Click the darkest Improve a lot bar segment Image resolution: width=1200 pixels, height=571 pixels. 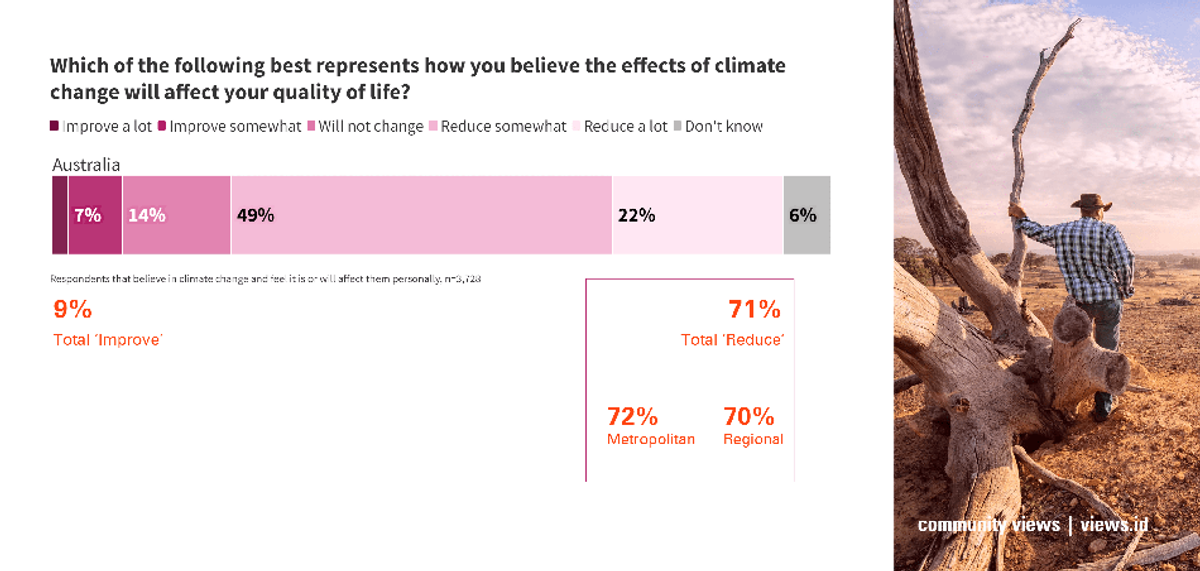point(60,215)
